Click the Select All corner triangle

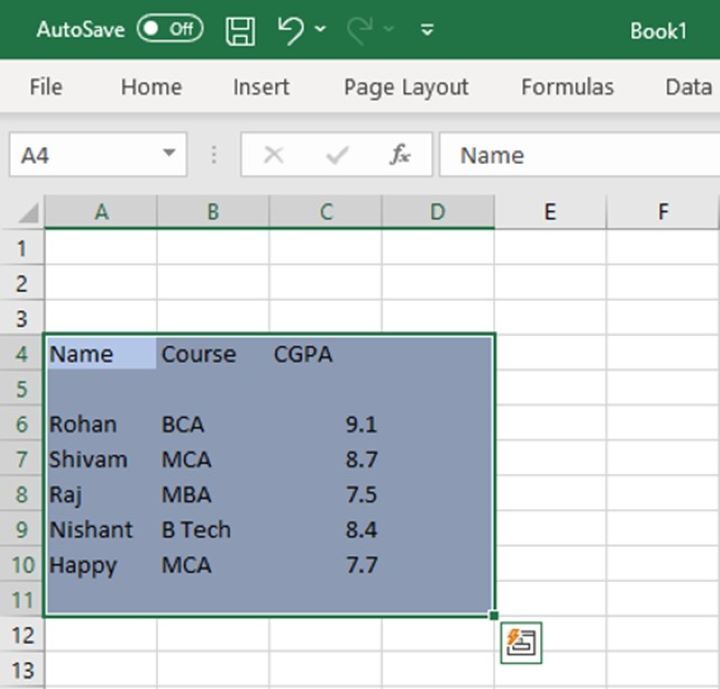[x=28, y=212]
